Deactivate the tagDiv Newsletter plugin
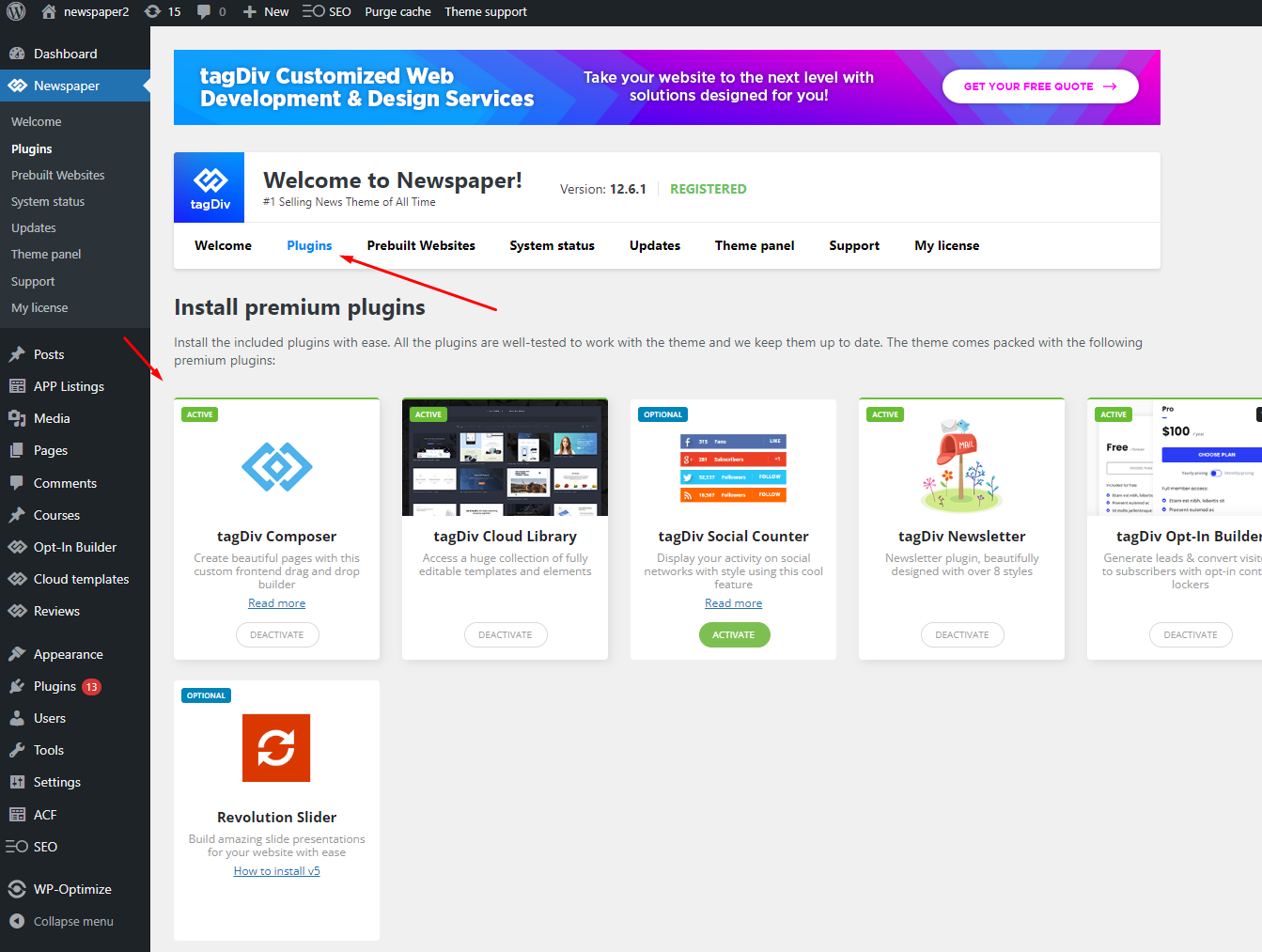This screenshot has height=952, width=1262. [x=962, y=635]
